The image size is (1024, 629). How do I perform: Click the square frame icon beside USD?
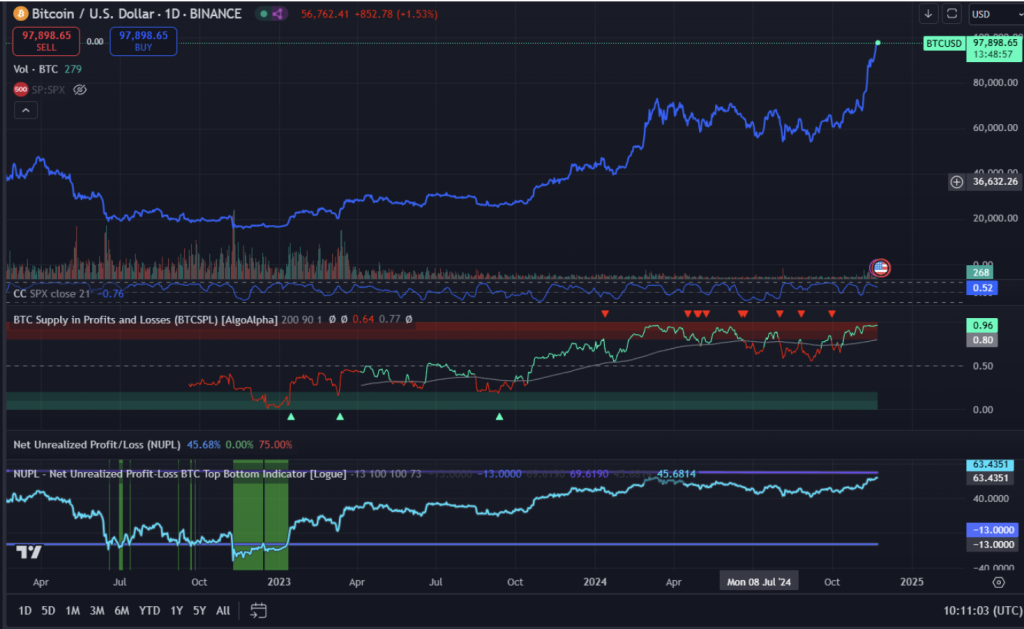tap(952, 14)
